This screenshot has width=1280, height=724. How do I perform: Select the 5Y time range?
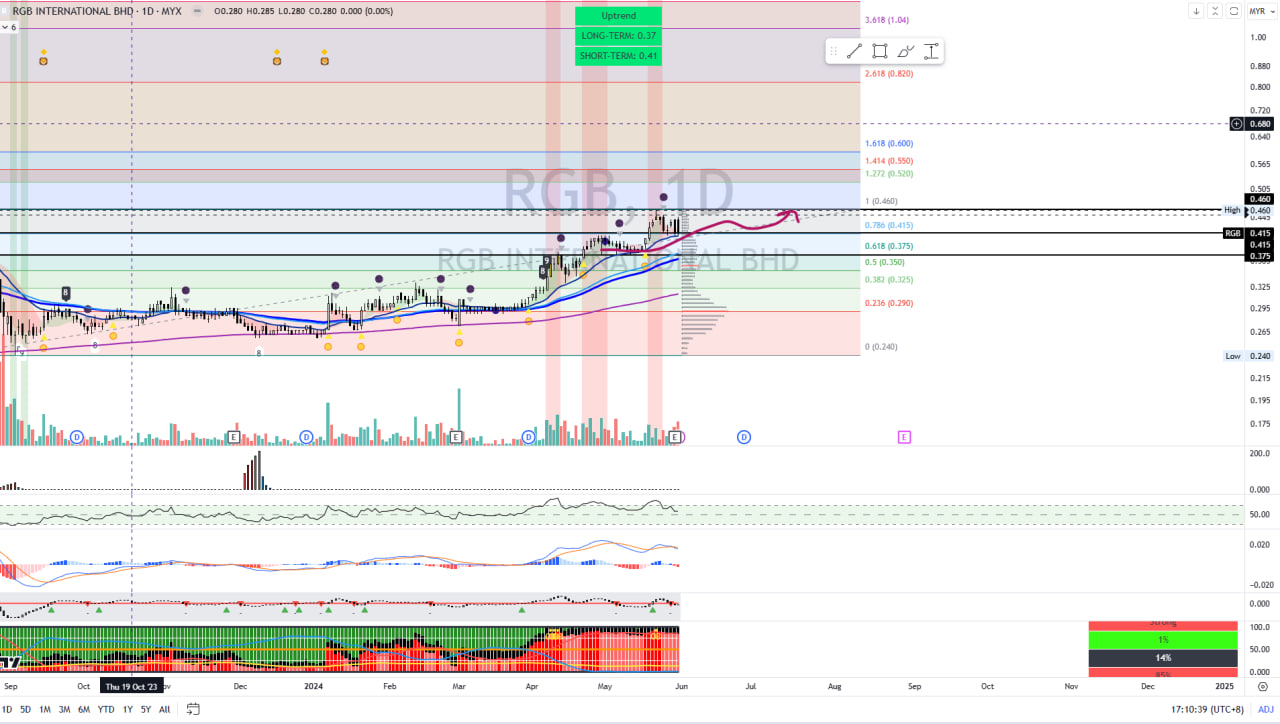(x=146, y=709)
